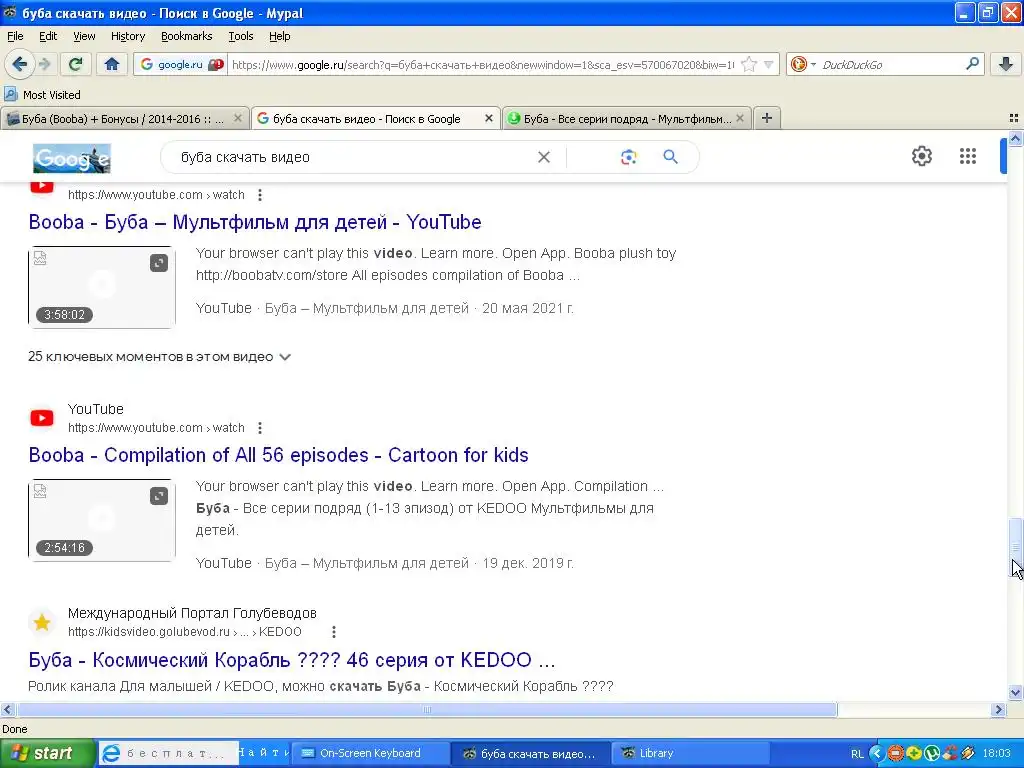Search by image with the lens icon
1024x768 pixels.
point(628,157)
